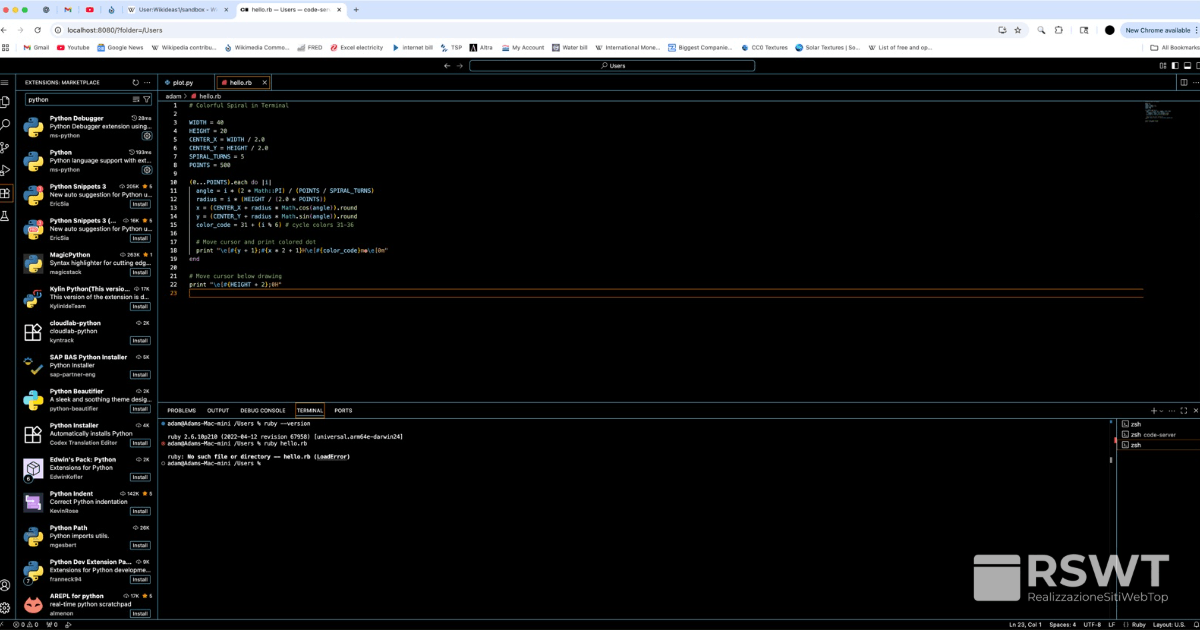Open the Source Control view
The width and height of the screenshot is (1200, 630).
click(5, 147)
